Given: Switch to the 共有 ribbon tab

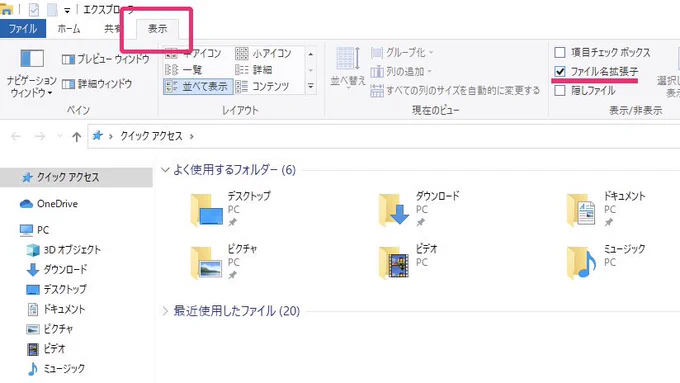Looking at the screenshot, I should [x=112, y=29].
